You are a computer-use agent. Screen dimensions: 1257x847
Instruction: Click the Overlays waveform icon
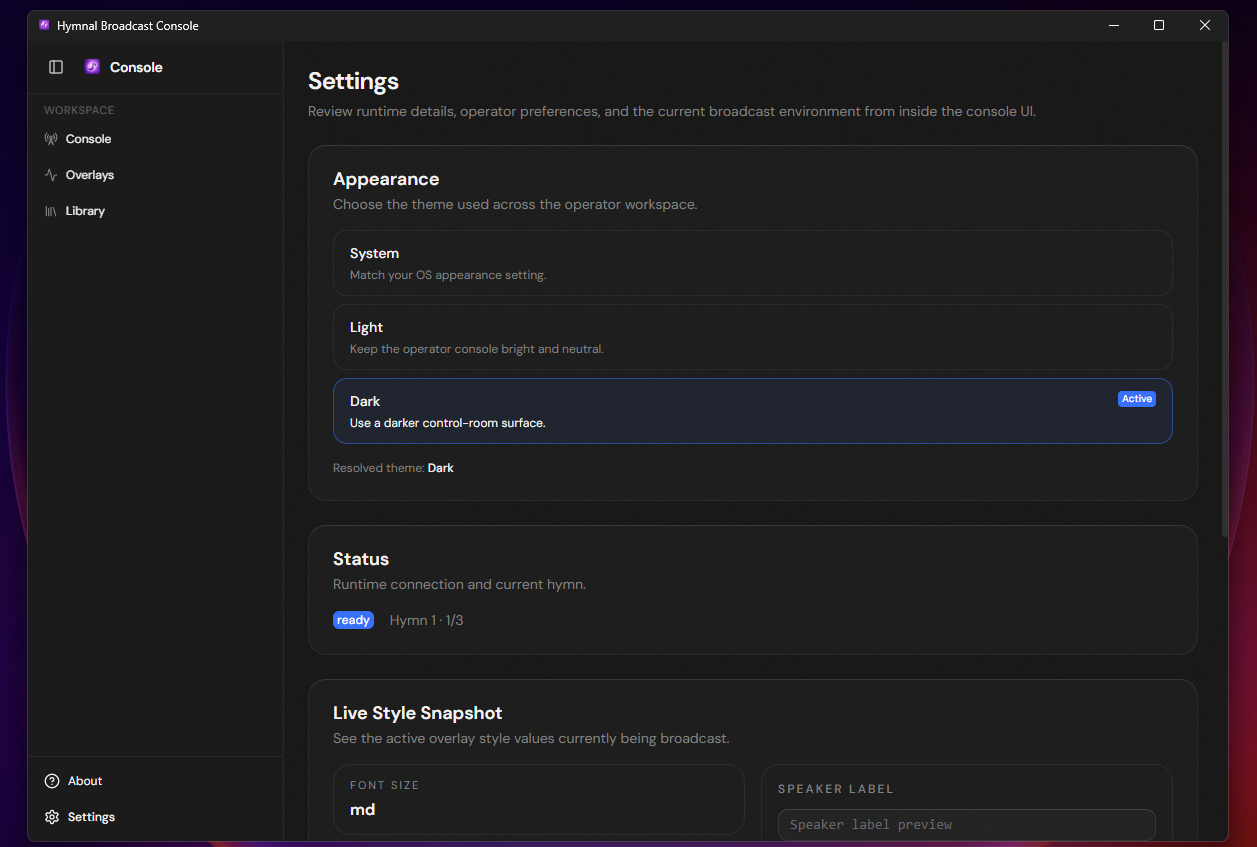tap(51, 175)
